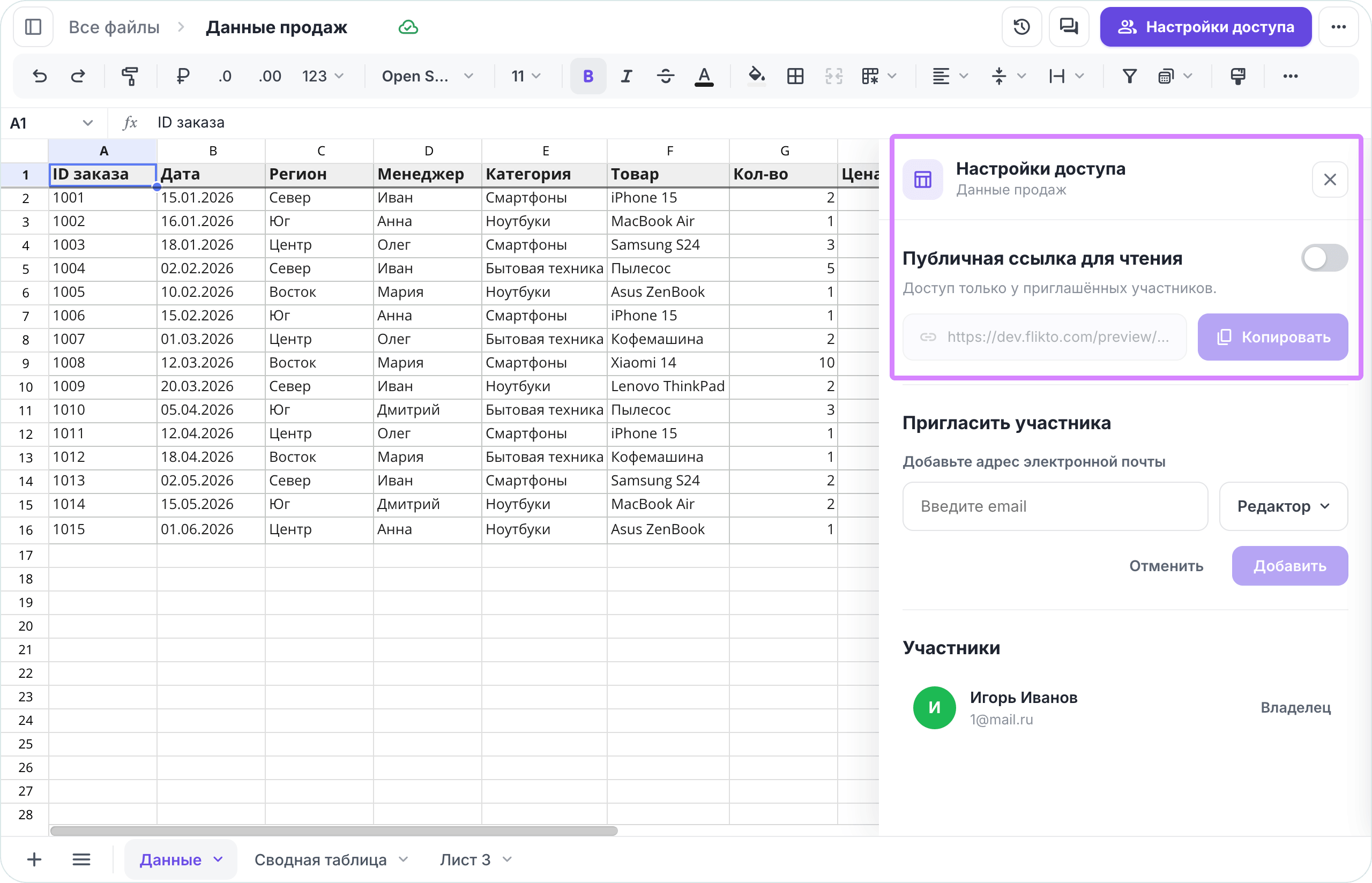1372x883 pixels.
Task: Switch to the Лист 3 tab
Action: [465, 859]
